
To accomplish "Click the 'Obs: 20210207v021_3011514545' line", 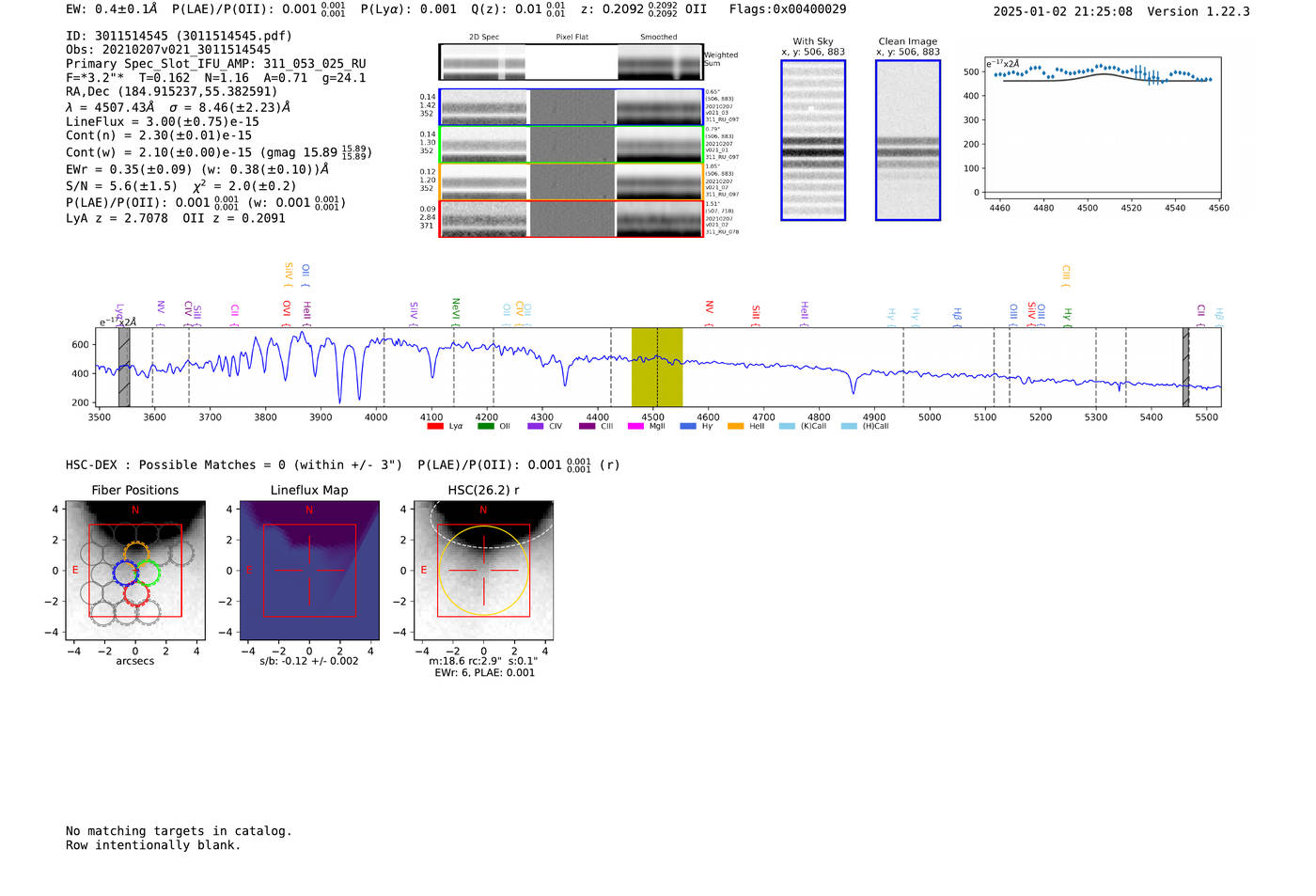I will tap(168, 50).
